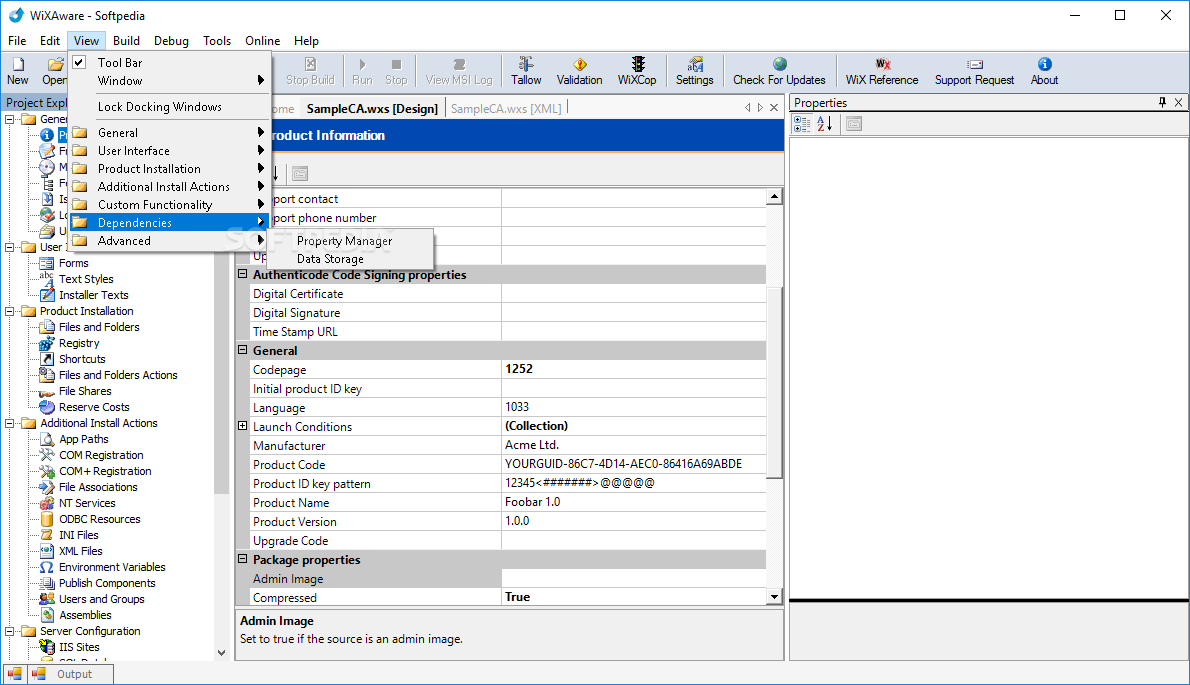This screenshot has width=1190, height=685.
Task: Open the WiX Reference icon
Action: (x=881, y=70)
